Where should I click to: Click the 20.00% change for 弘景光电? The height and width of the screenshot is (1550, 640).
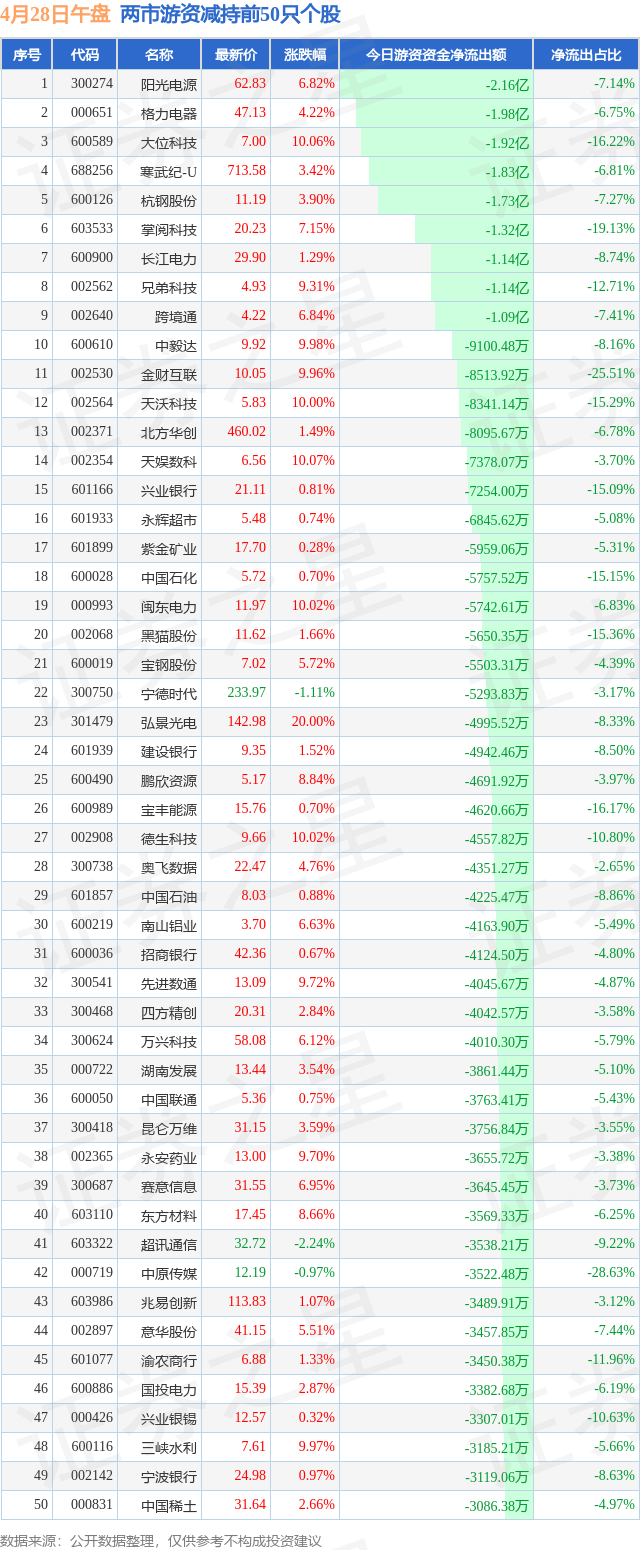(312, 722)
